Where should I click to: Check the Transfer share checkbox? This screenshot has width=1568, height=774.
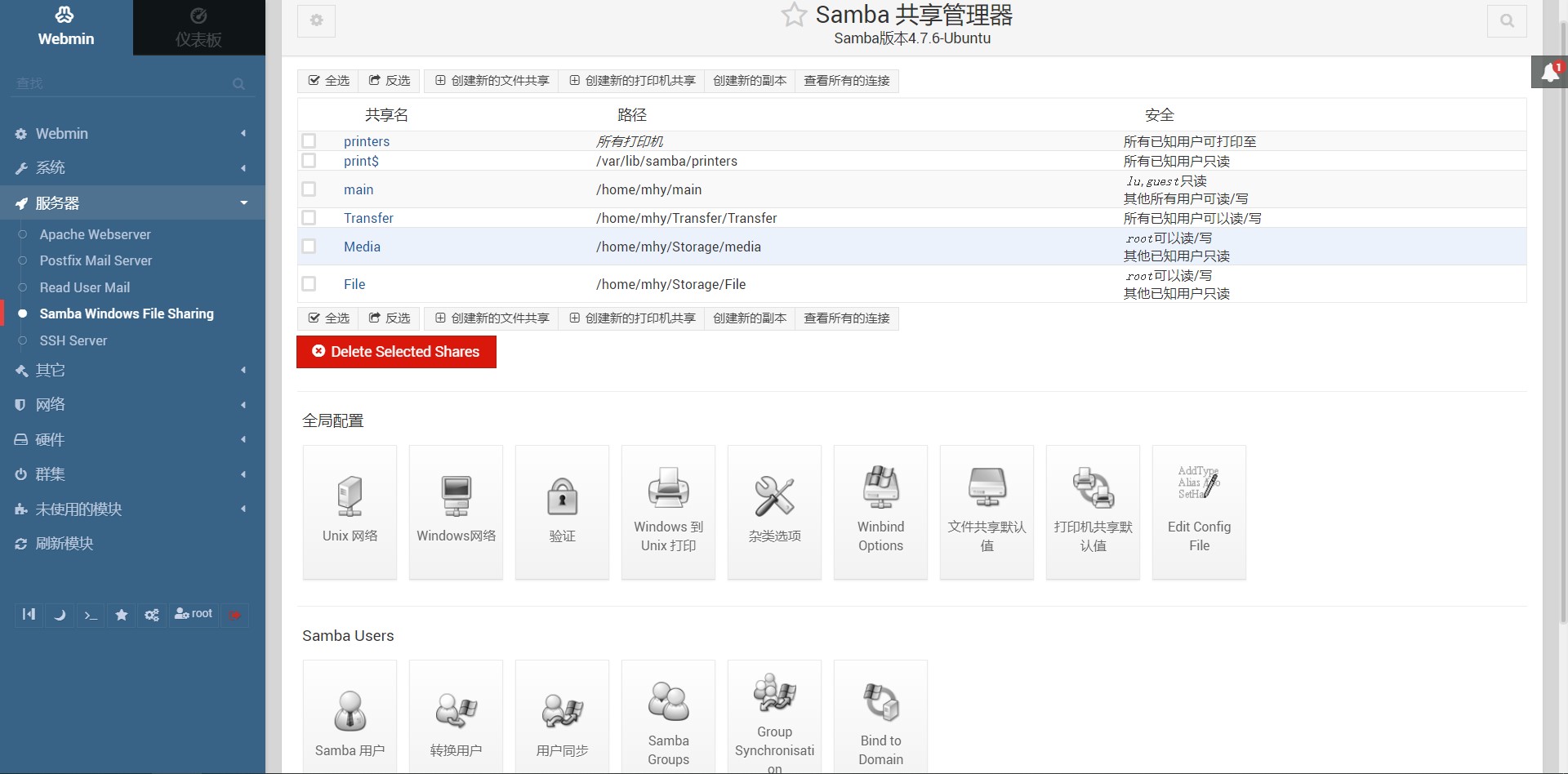click(x=309, y=217)
